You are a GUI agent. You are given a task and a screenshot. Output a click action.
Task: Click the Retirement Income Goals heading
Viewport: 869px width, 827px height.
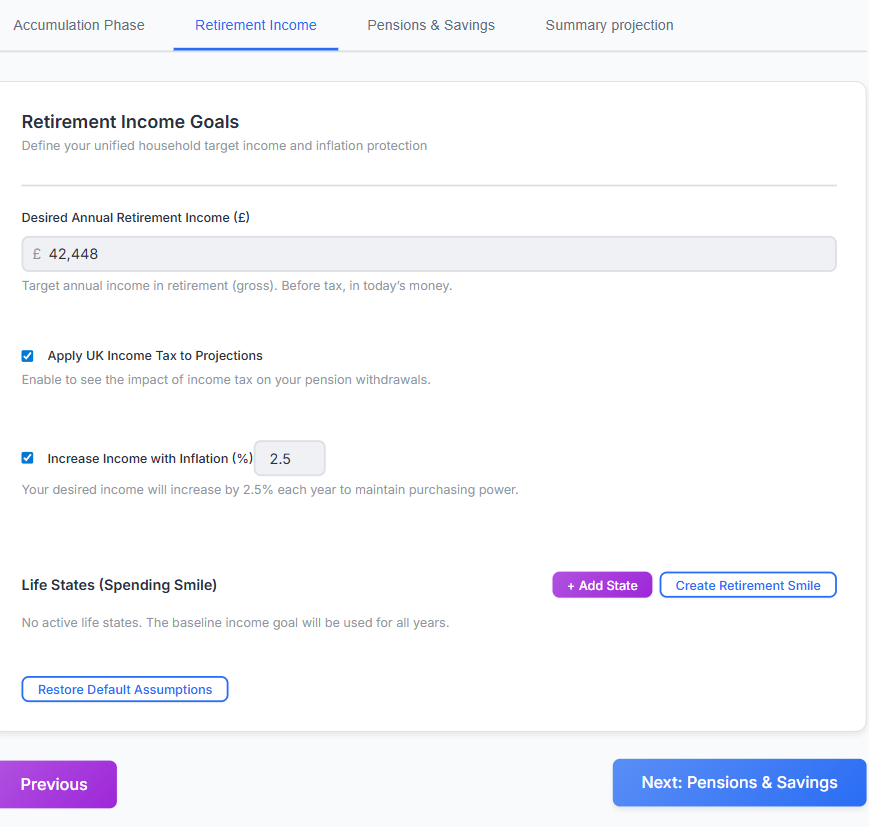[x=130, y=121]
